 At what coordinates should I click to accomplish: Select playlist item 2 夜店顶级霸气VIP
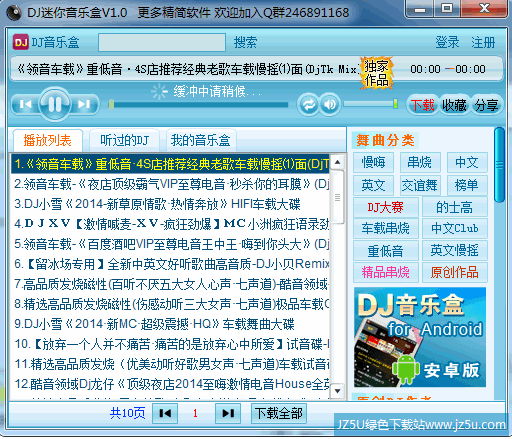point(170,184)
